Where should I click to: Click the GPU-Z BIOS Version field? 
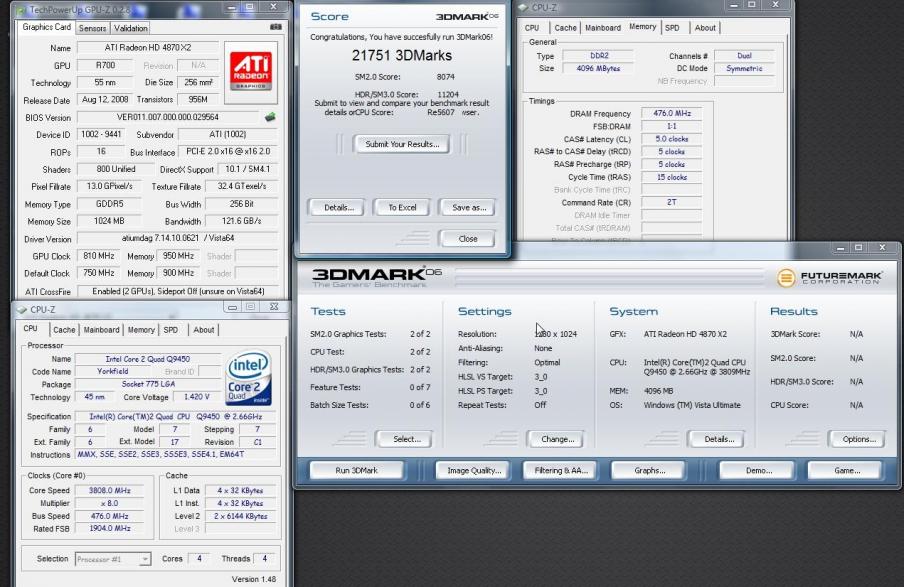click(168, 117)
